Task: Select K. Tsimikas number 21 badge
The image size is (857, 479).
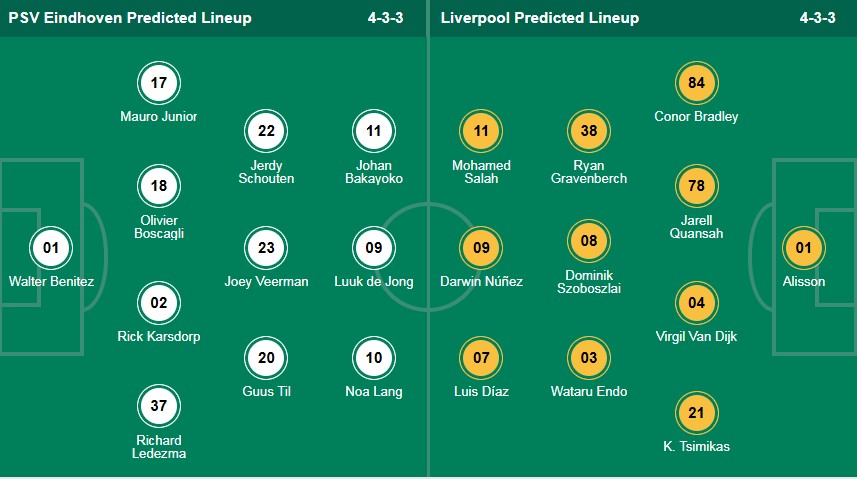Action: click(696, 413)
